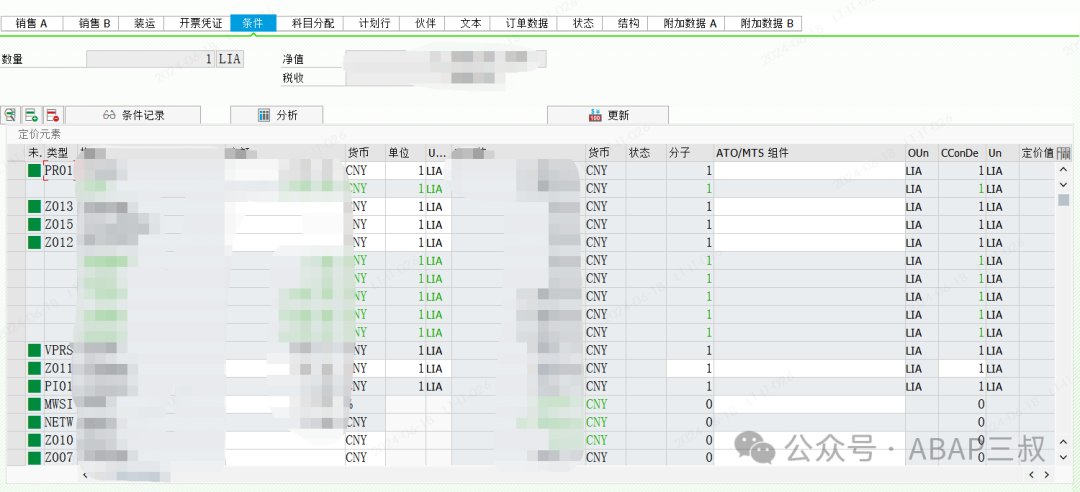Image resolution: width=1080 pixels, height=492 pixels.
Task: Click the MWSI condition type cell
Action: pos(59,404)
